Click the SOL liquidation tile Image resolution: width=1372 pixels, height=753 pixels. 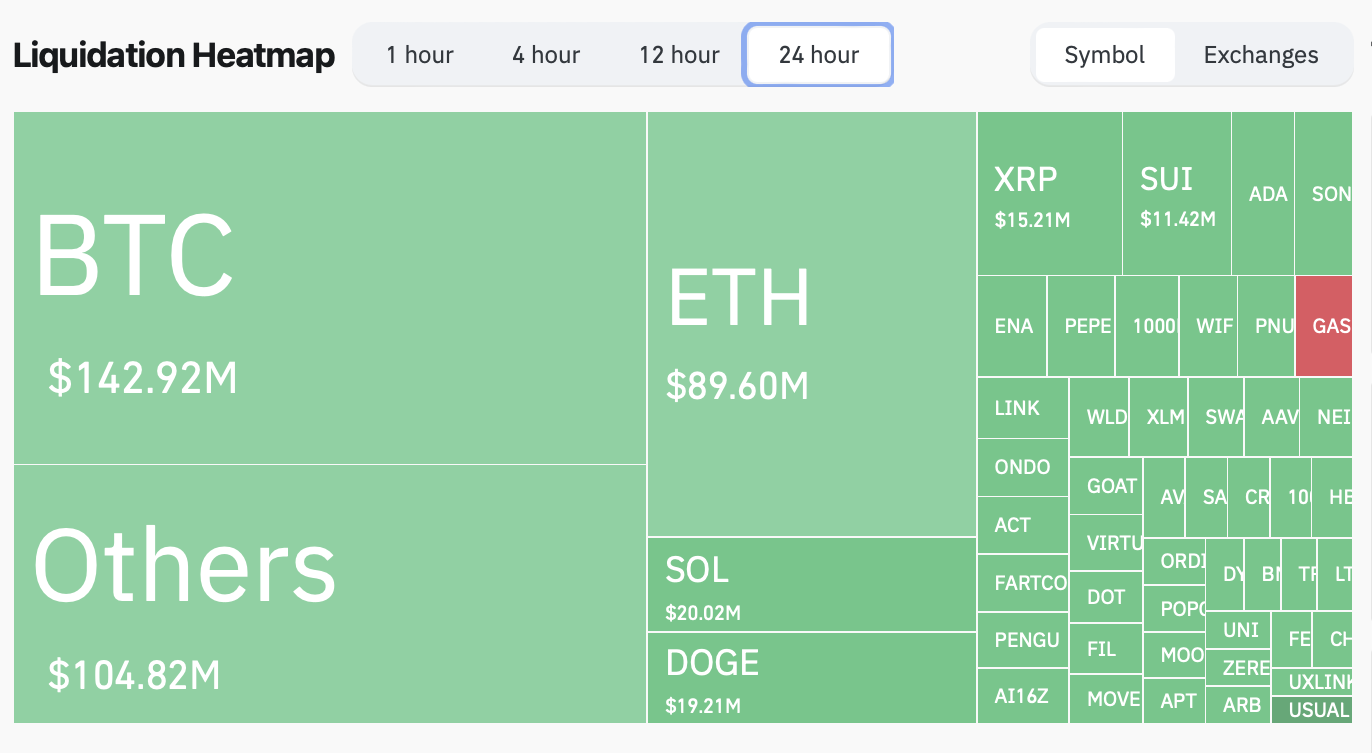[811, 584]
